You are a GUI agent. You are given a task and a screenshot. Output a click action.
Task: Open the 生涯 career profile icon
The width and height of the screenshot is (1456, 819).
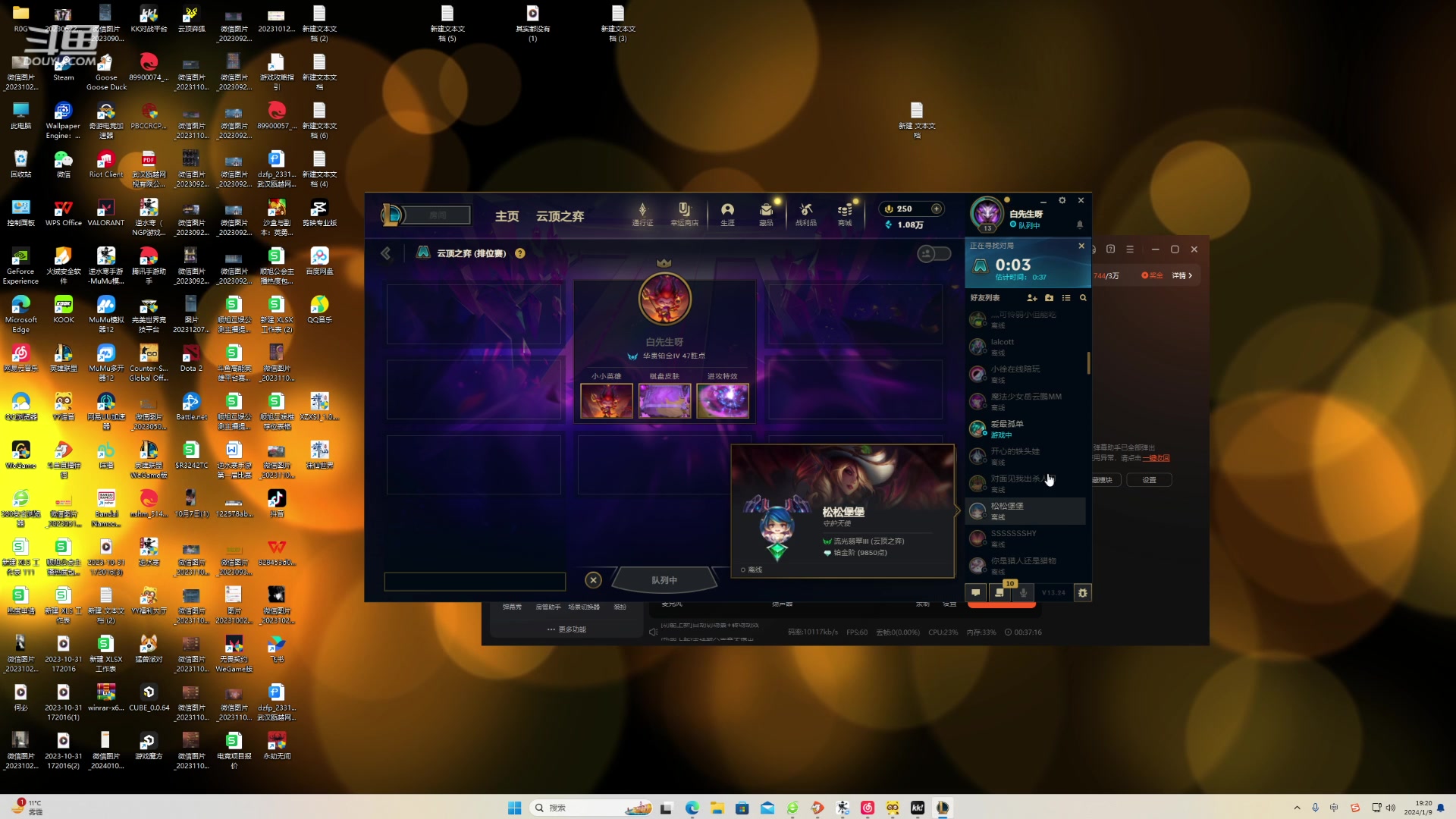[x=727, y=215]
